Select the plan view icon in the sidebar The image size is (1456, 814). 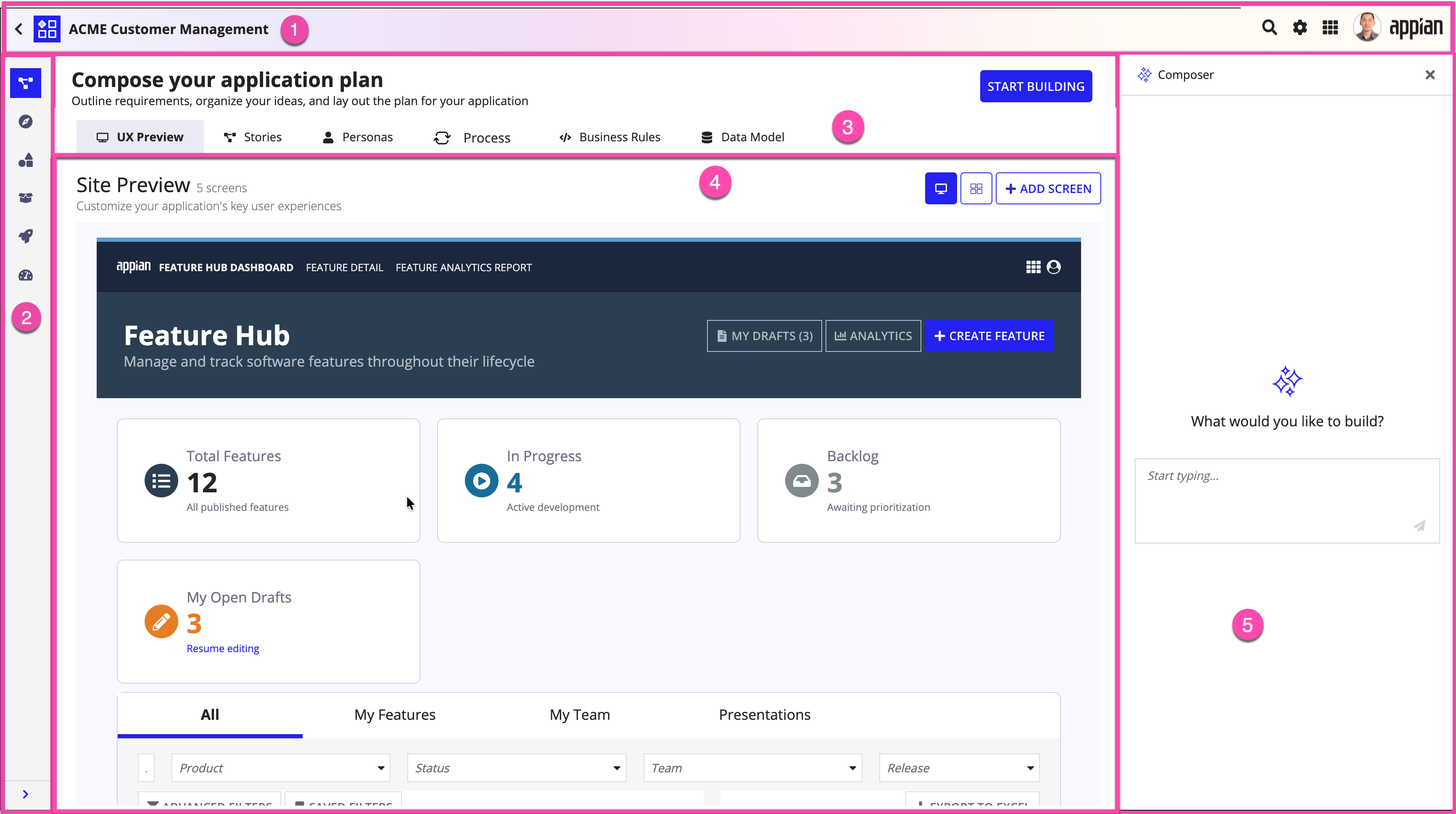tap(26, 83)
